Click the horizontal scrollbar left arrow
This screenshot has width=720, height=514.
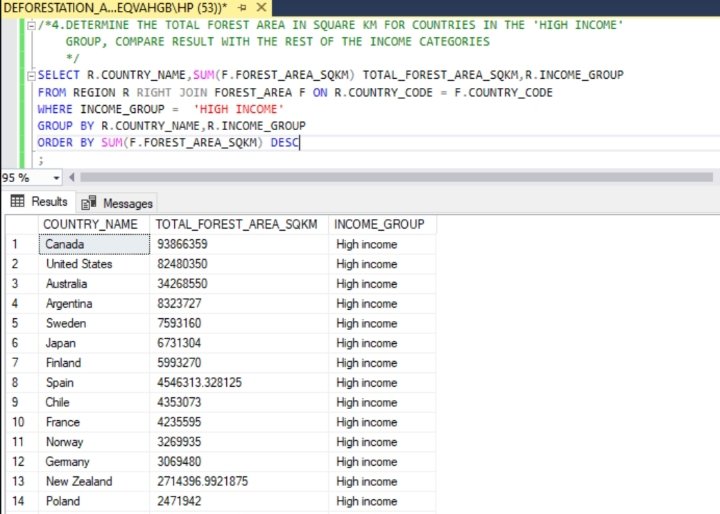coord(72,177)
